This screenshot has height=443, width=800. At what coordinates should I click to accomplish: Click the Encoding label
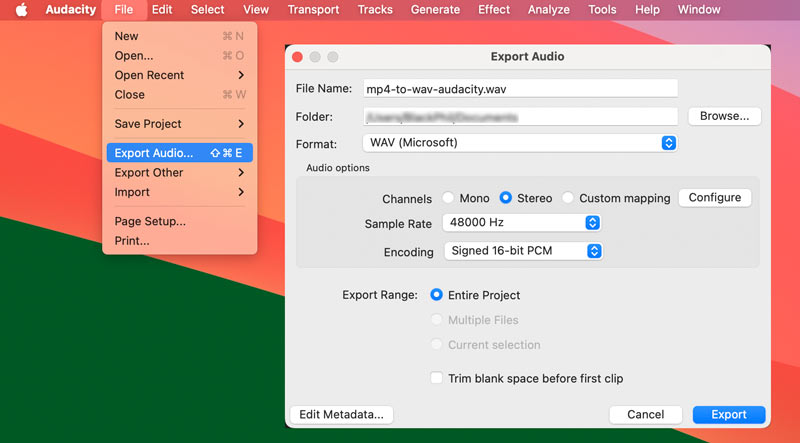pyautogui.click(x=409, y=252)
